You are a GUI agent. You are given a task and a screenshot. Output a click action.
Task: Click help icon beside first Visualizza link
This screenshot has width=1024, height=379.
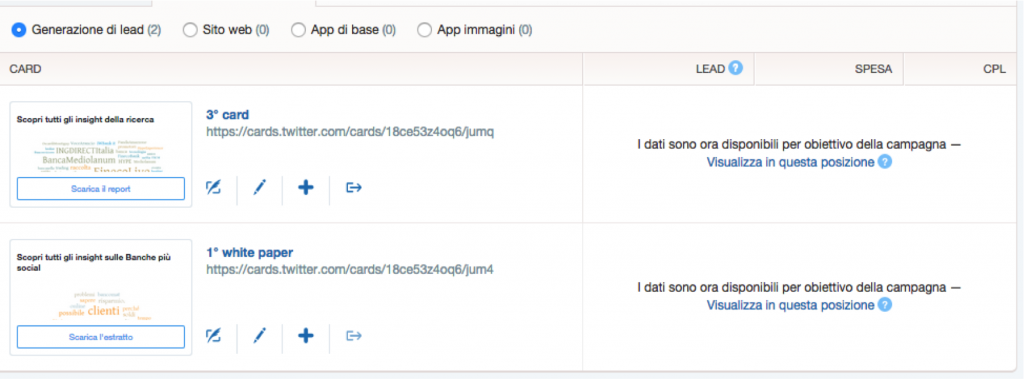click(x=884, y=162)
